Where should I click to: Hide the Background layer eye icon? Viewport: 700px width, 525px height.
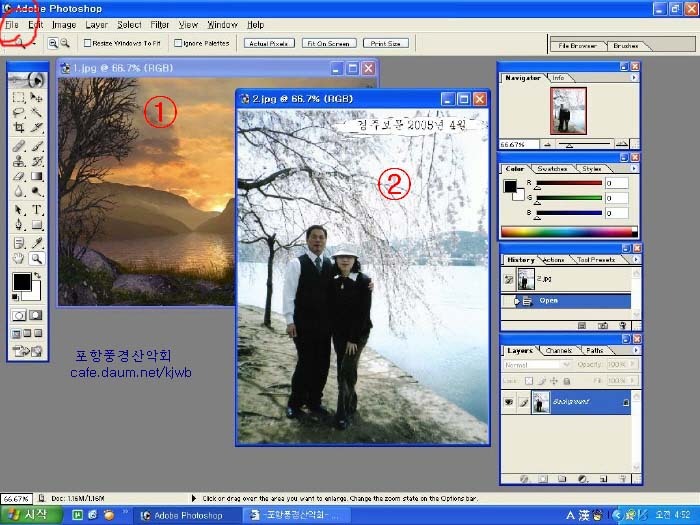tap(508, 402)
